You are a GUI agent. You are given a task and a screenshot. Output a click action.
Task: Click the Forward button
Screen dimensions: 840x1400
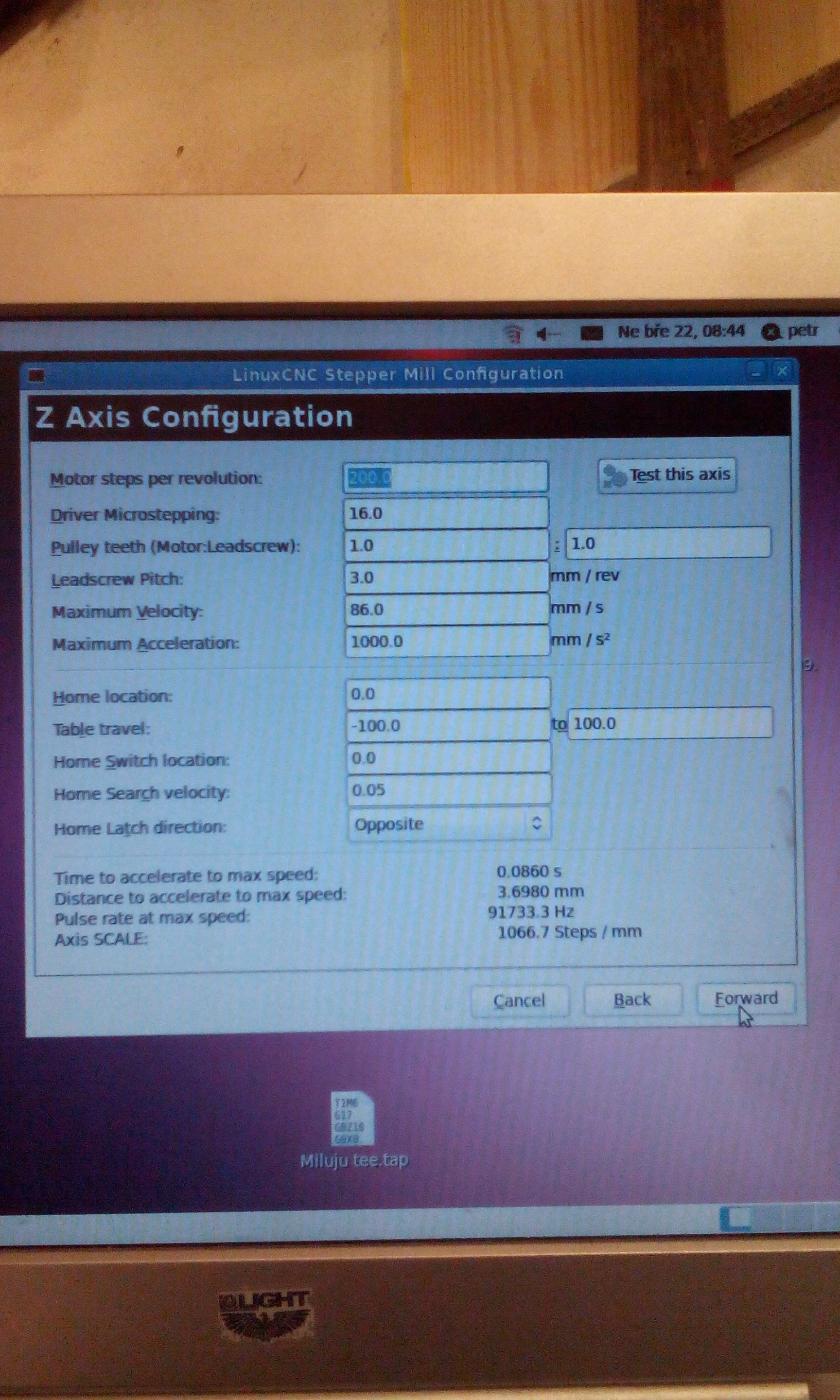[746, 999]
